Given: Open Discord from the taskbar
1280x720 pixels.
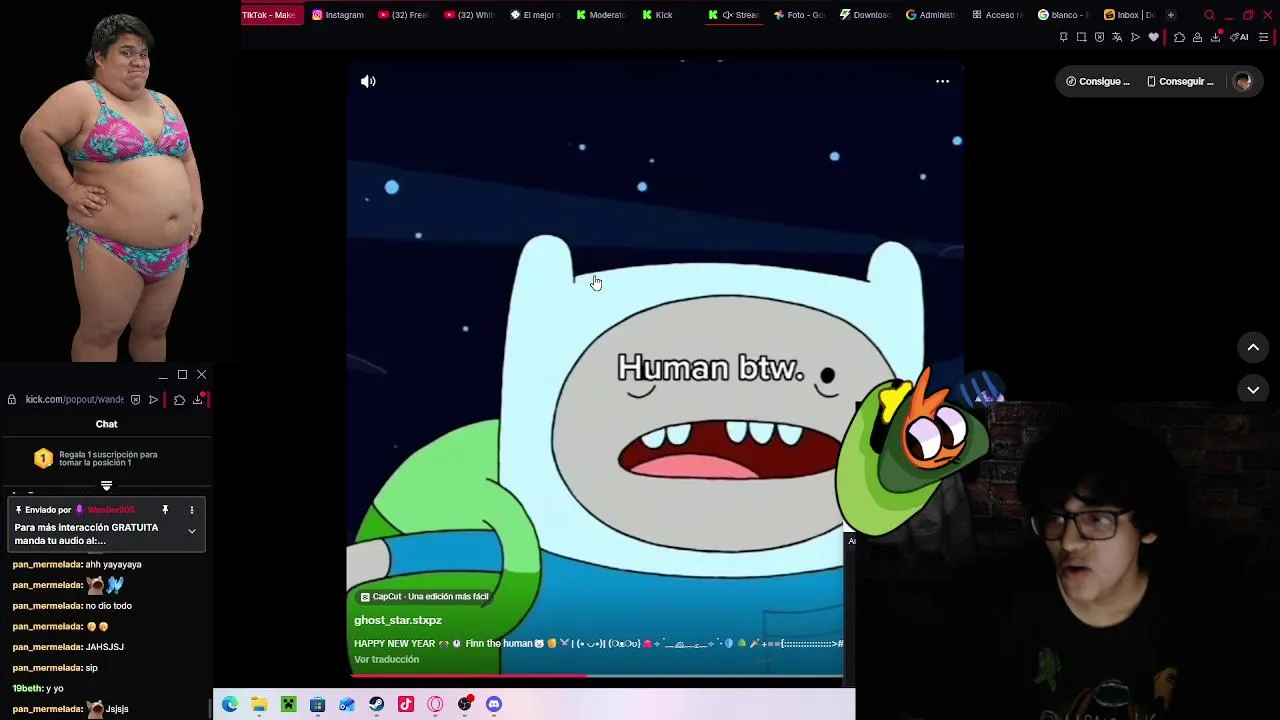Looking at the screenshot, I should 493,704.
